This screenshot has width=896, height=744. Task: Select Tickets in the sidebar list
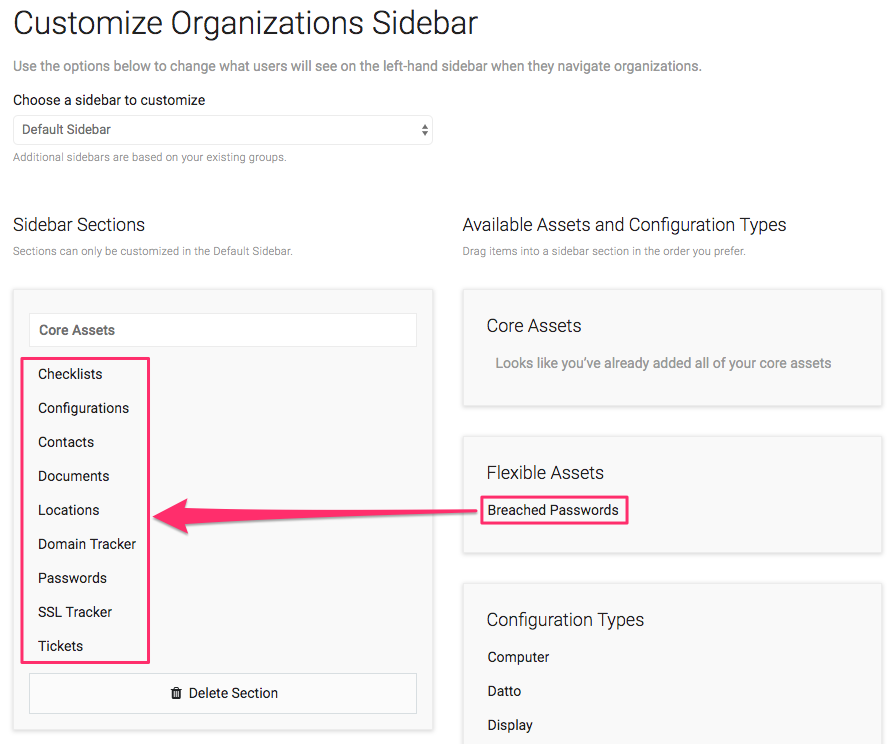pos(60,646)
